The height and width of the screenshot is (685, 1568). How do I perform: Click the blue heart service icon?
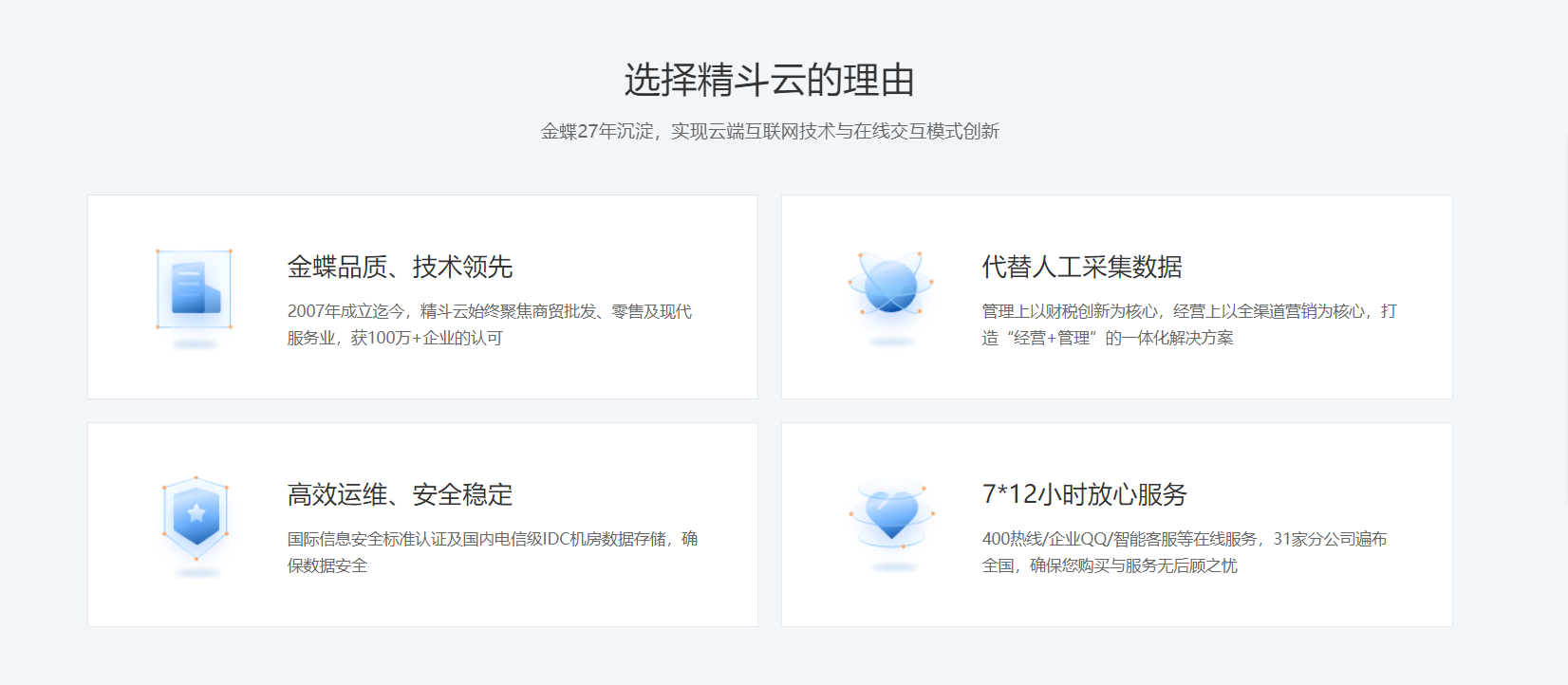[891, 514]
